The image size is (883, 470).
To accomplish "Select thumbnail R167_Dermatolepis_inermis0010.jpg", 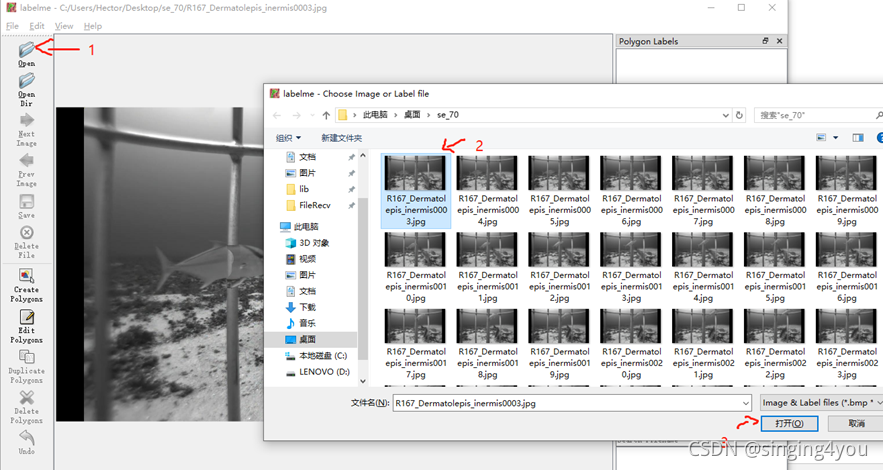I will (x=416, y=267).
